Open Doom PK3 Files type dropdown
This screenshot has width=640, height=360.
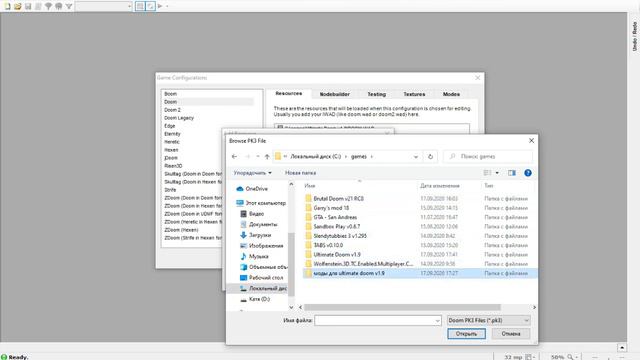(489, 320)
